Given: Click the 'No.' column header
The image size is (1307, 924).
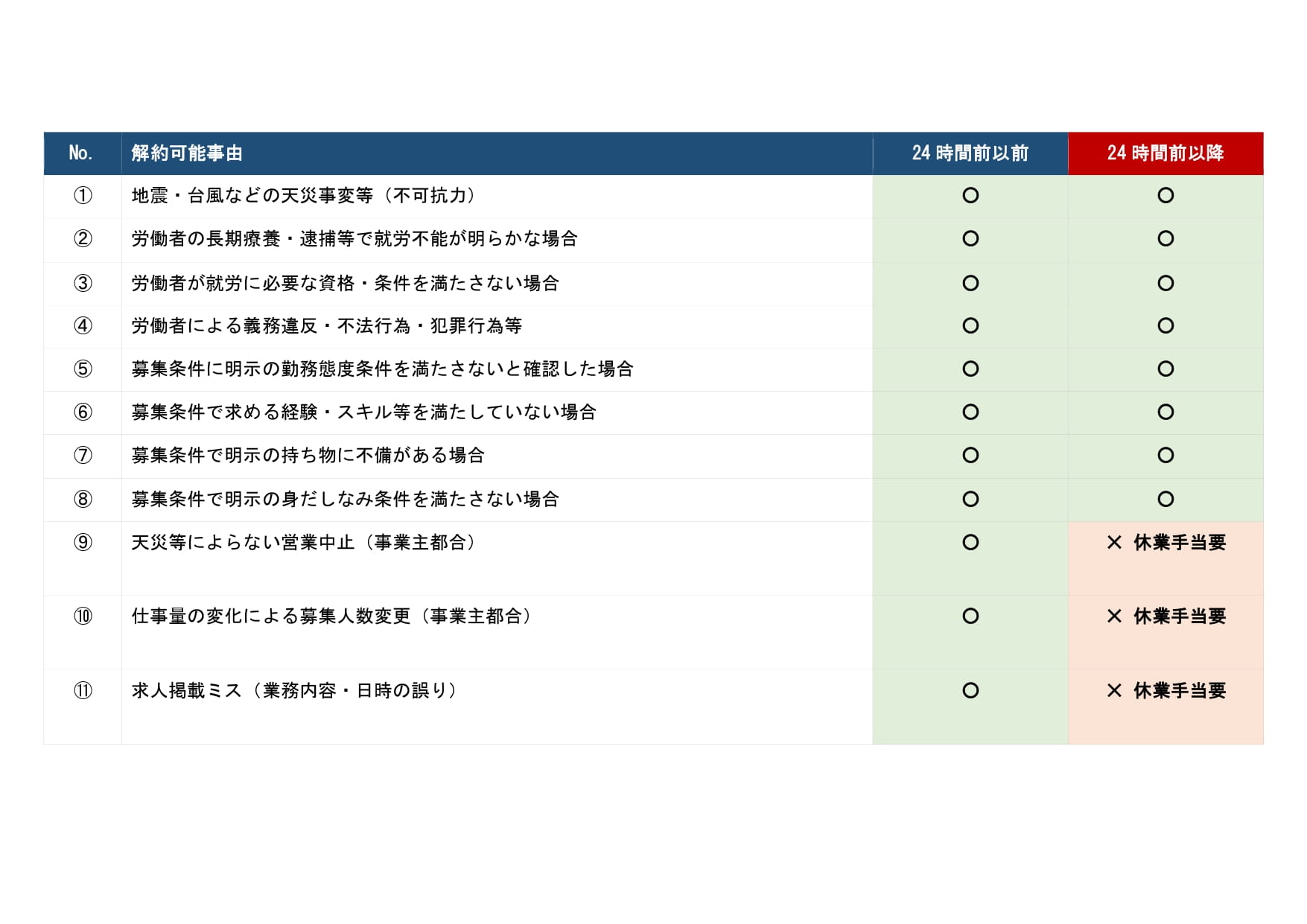Looking at the screenshot, I should click(x=80, y=153).
